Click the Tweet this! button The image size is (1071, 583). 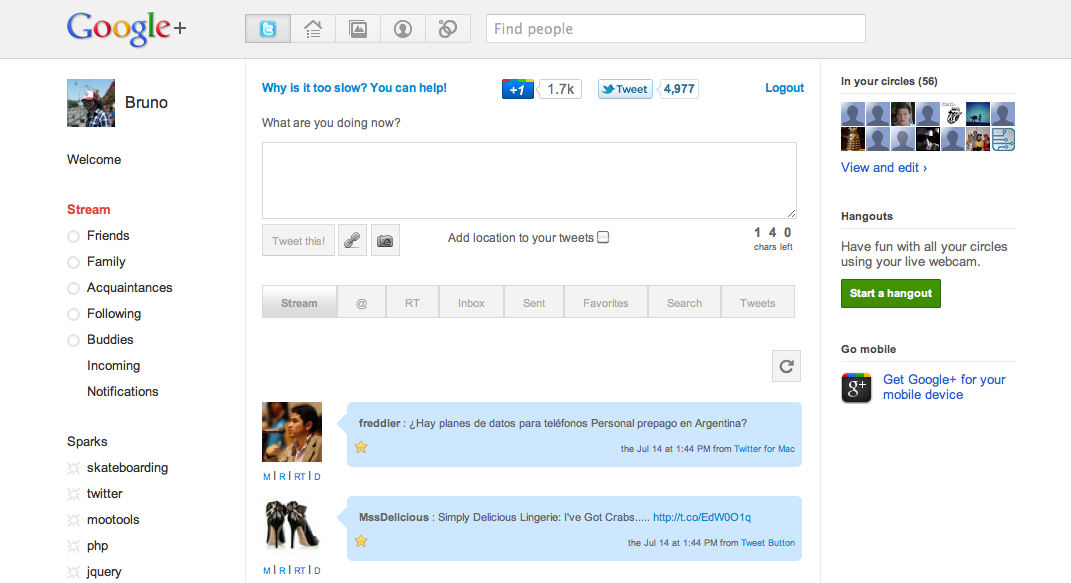298,240
